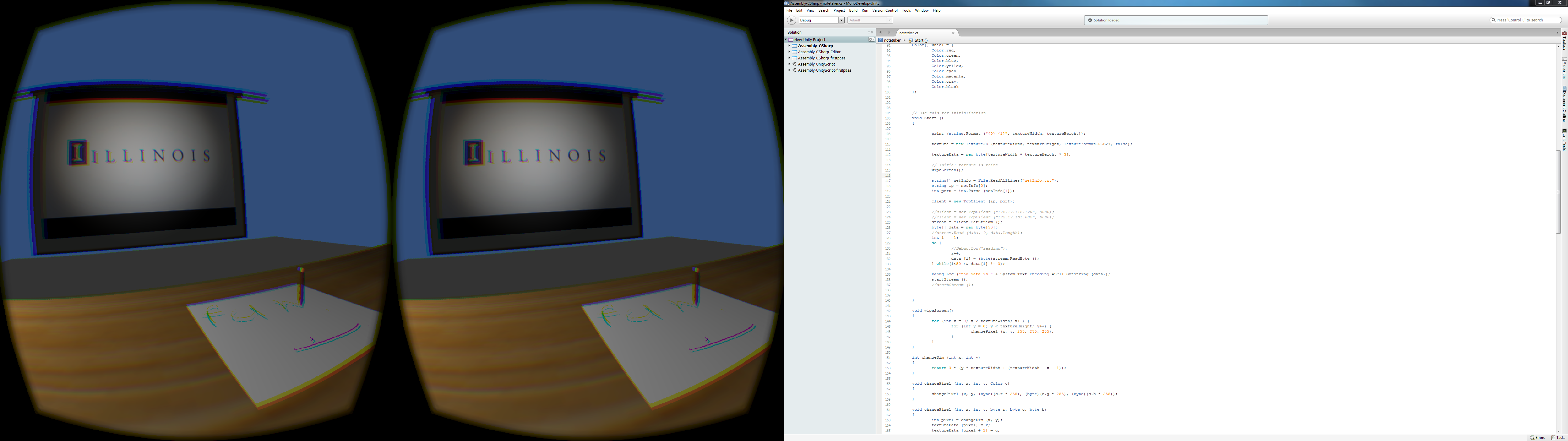Show the Errors pad
The height and width of the screenshot is (441, 1568).
tap(1538, 437)
